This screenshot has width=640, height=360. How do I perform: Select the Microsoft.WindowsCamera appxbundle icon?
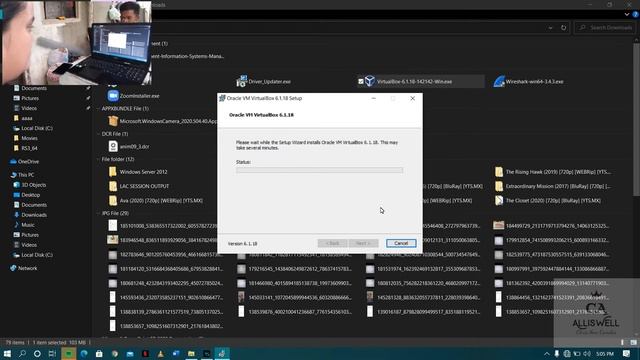click(113, 121)
